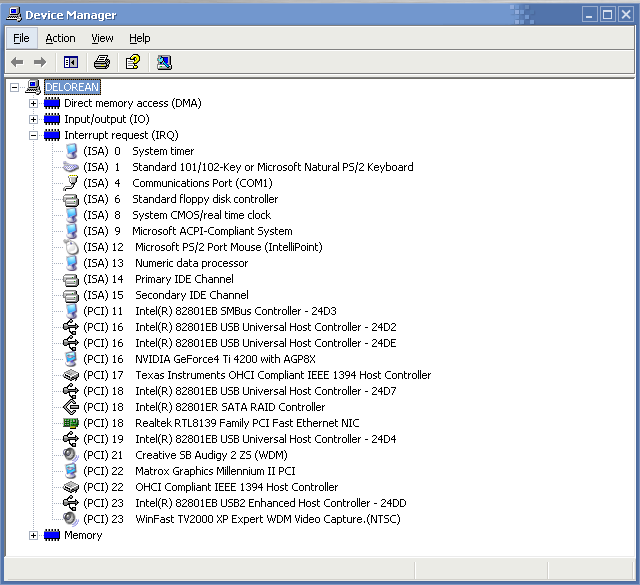Click the System timer device icon
This screenshot has width=640, height=585.
pos(71,151)
